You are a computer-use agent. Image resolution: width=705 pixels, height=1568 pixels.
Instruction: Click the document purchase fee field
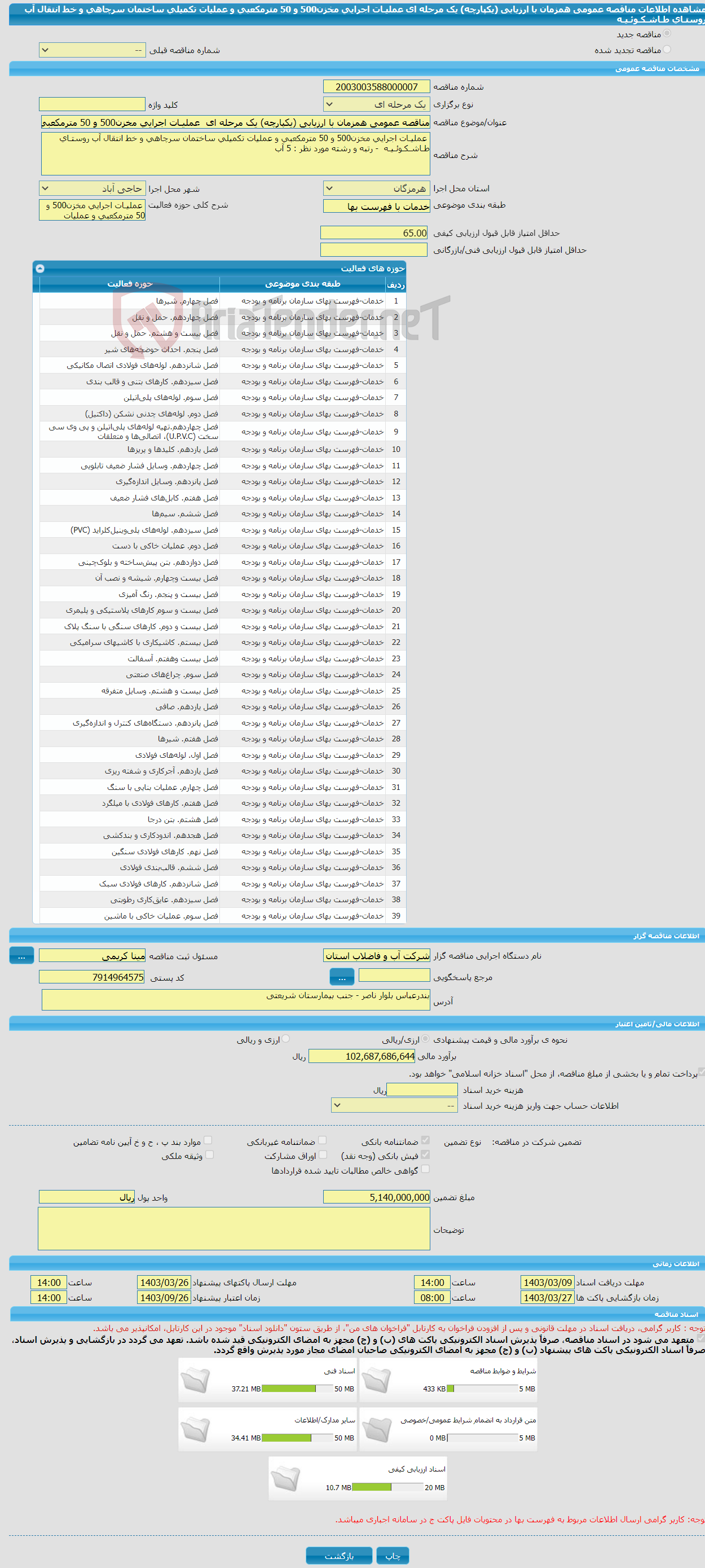pyautogui.click(x=422, y=1090)
